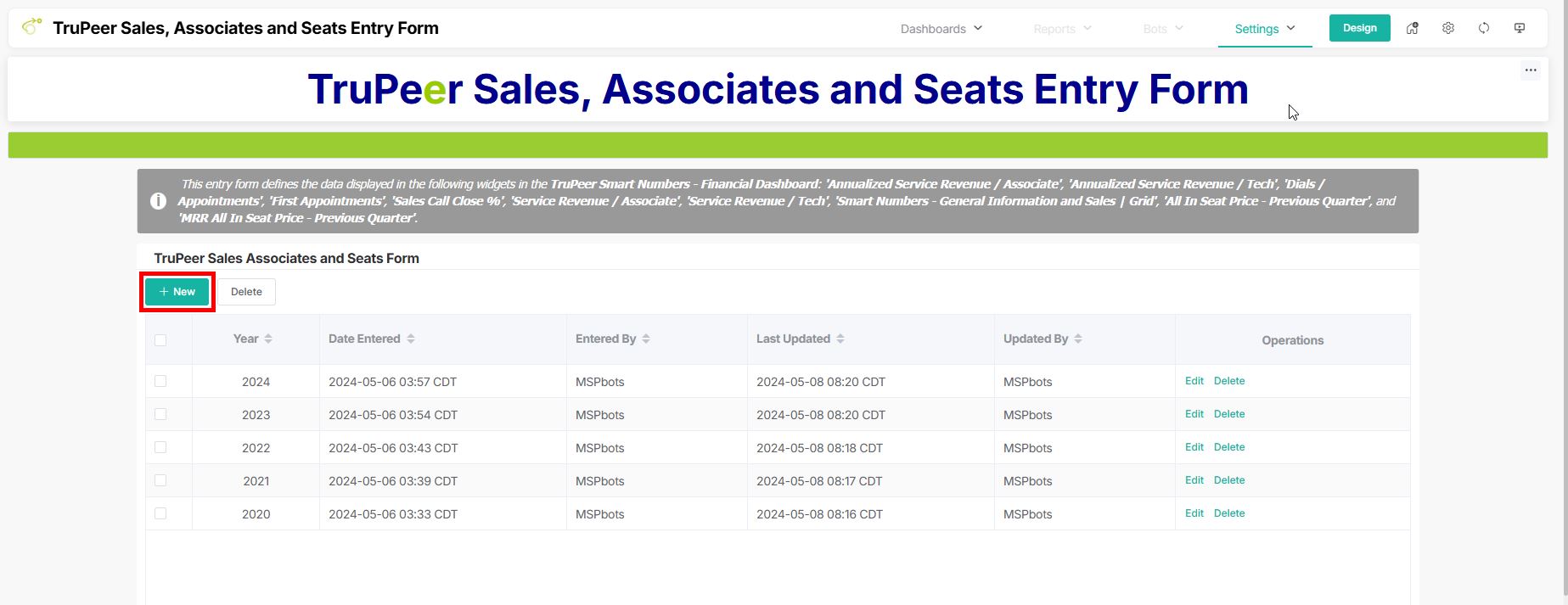Check the 2021 row checkbox

click(160, 480)
